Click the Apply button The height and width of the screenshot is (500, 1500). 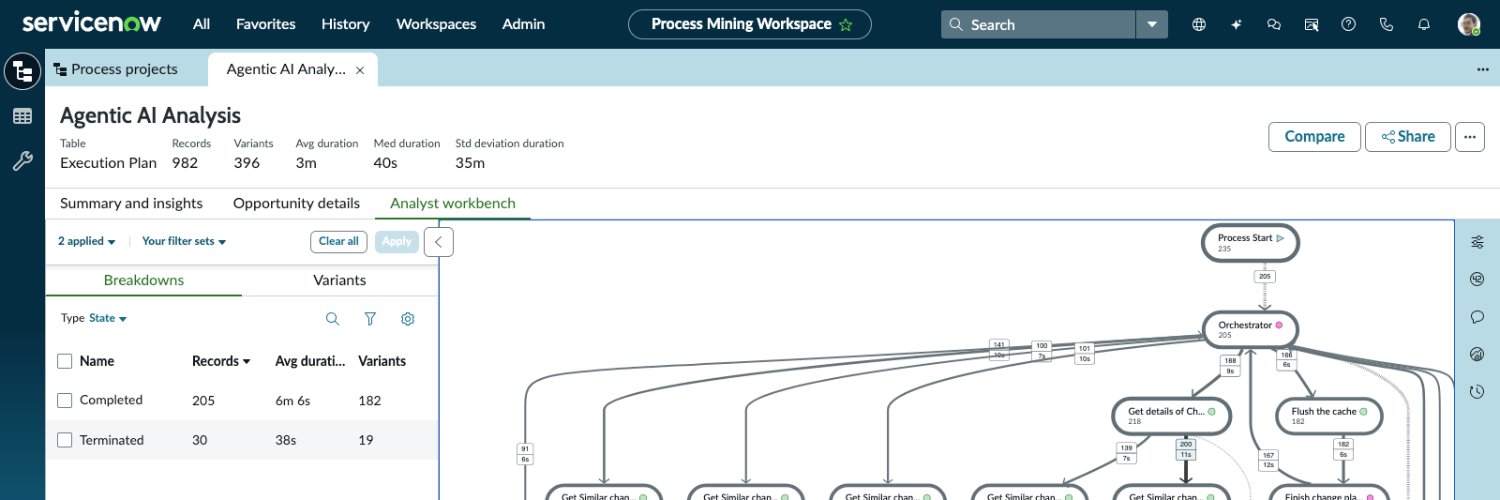(x=397, y=241)
